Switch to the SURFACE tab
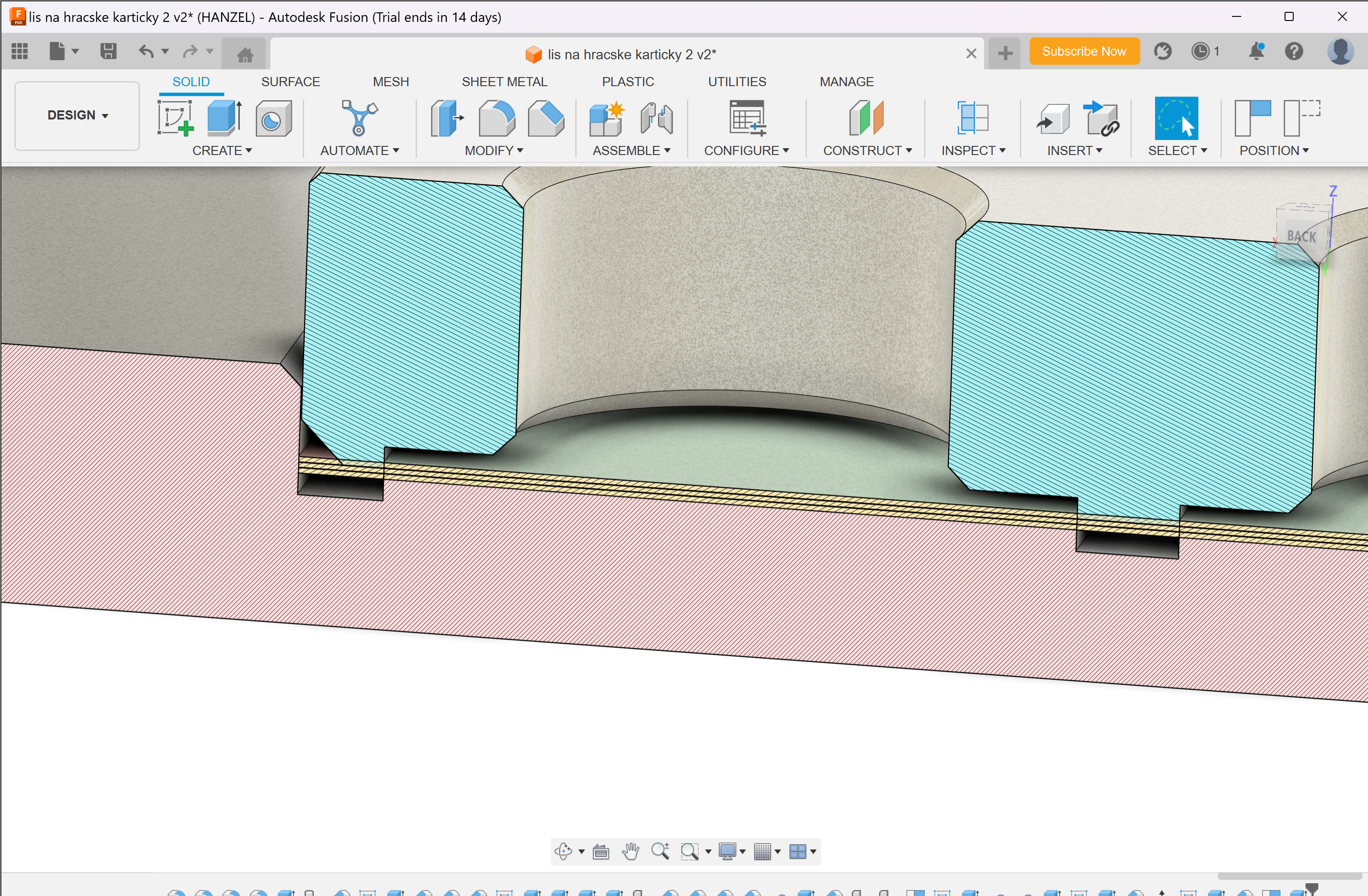This screenshot has height=896, width=1368. click(x=290, y=82)
